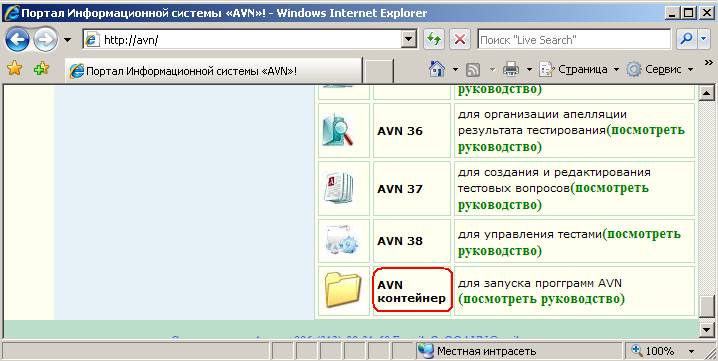718x361 pixels.
Task: Show more toolbar commands chevron
Action: (708, 63)
